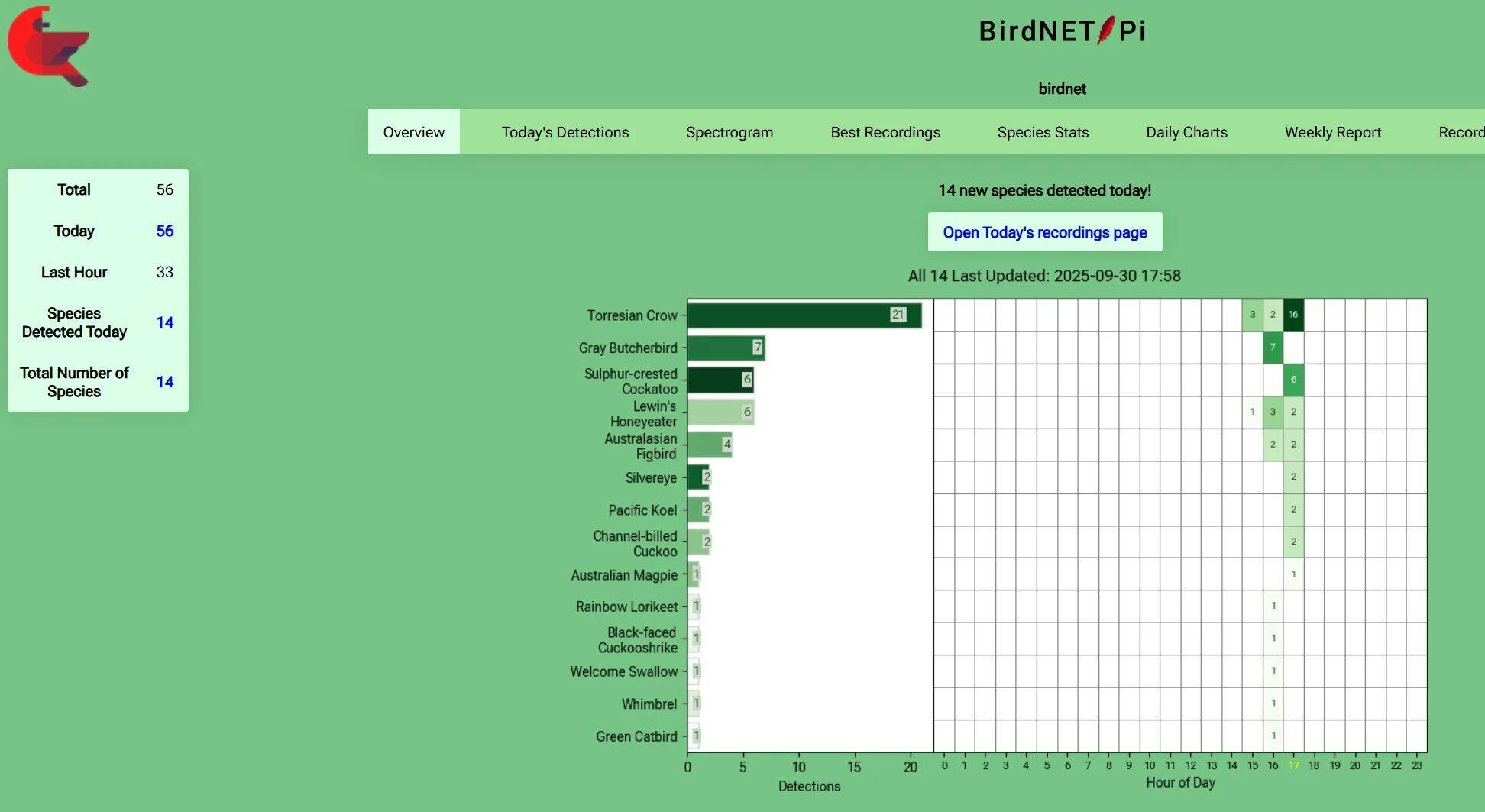1485x812 pixels.
Task: Click Open Today's recordings page button
Action: click(x=1044, y=232)
